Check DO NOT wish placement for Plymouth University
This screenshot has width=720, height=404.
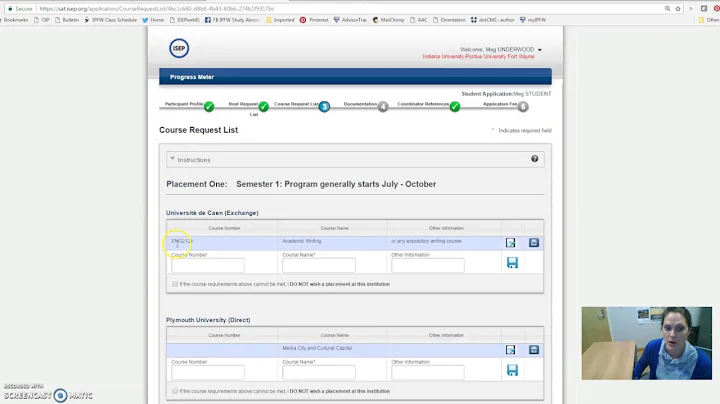(x=175, y=391)
